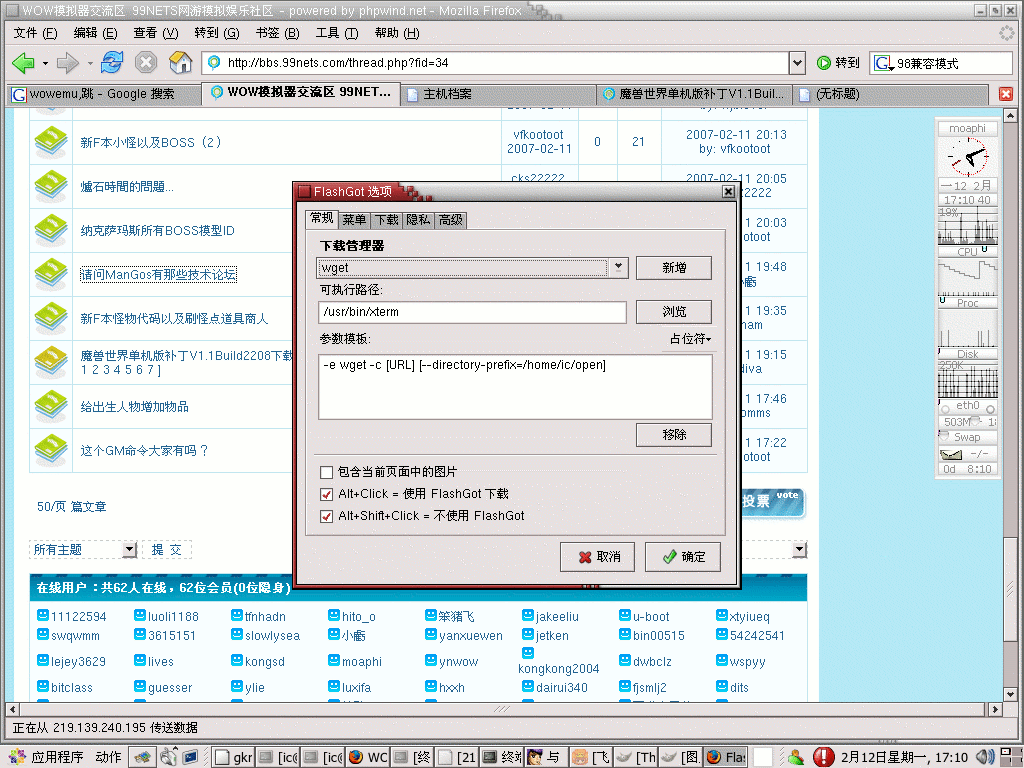Switch to the 下载 tab in FlashGot options
1024x768 pixels.
[386, 220]
